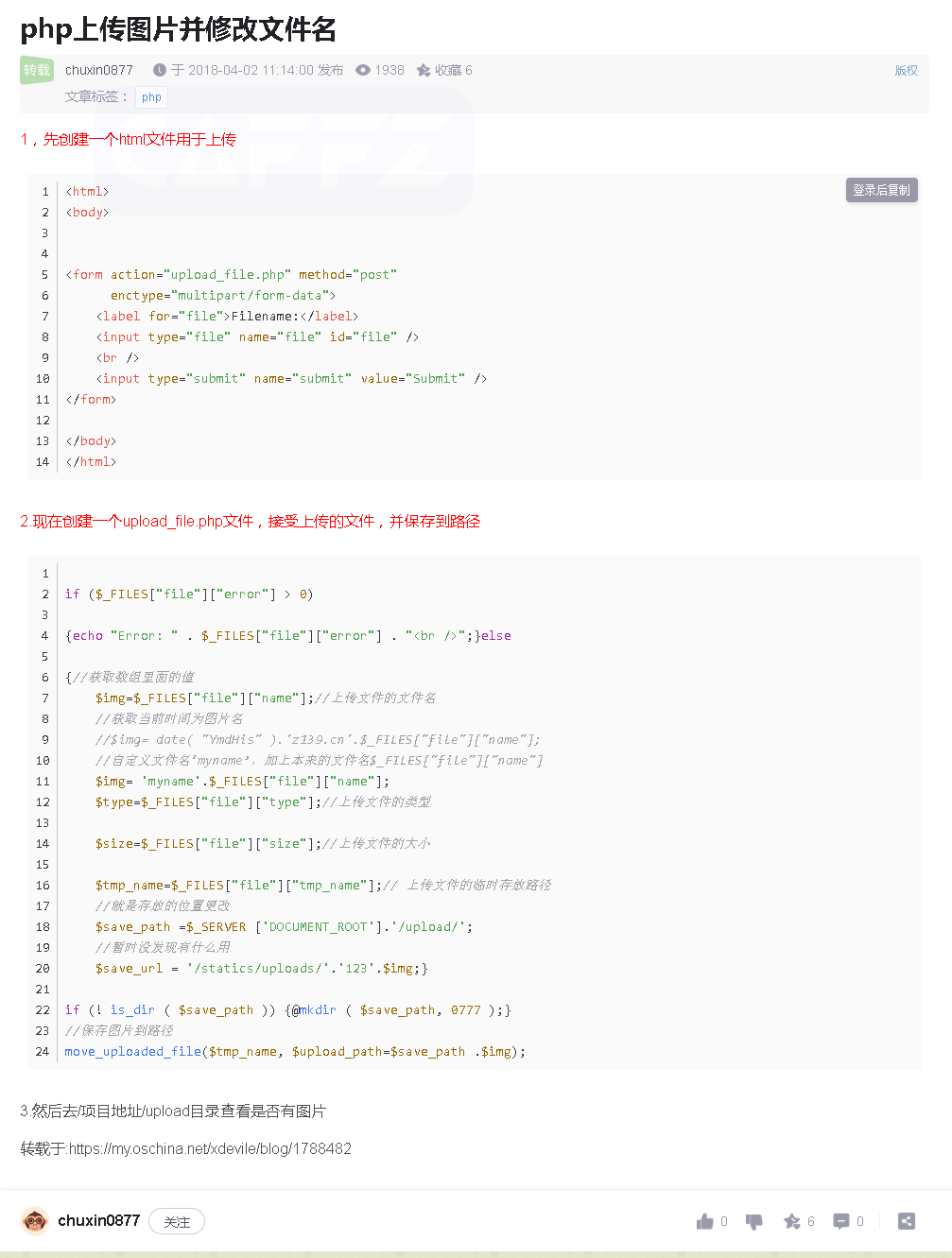Image resolution: width=952 pixels, height=1258 pixels.
Task: Click the thumbs-down dislike icon
Action: 753,1221
